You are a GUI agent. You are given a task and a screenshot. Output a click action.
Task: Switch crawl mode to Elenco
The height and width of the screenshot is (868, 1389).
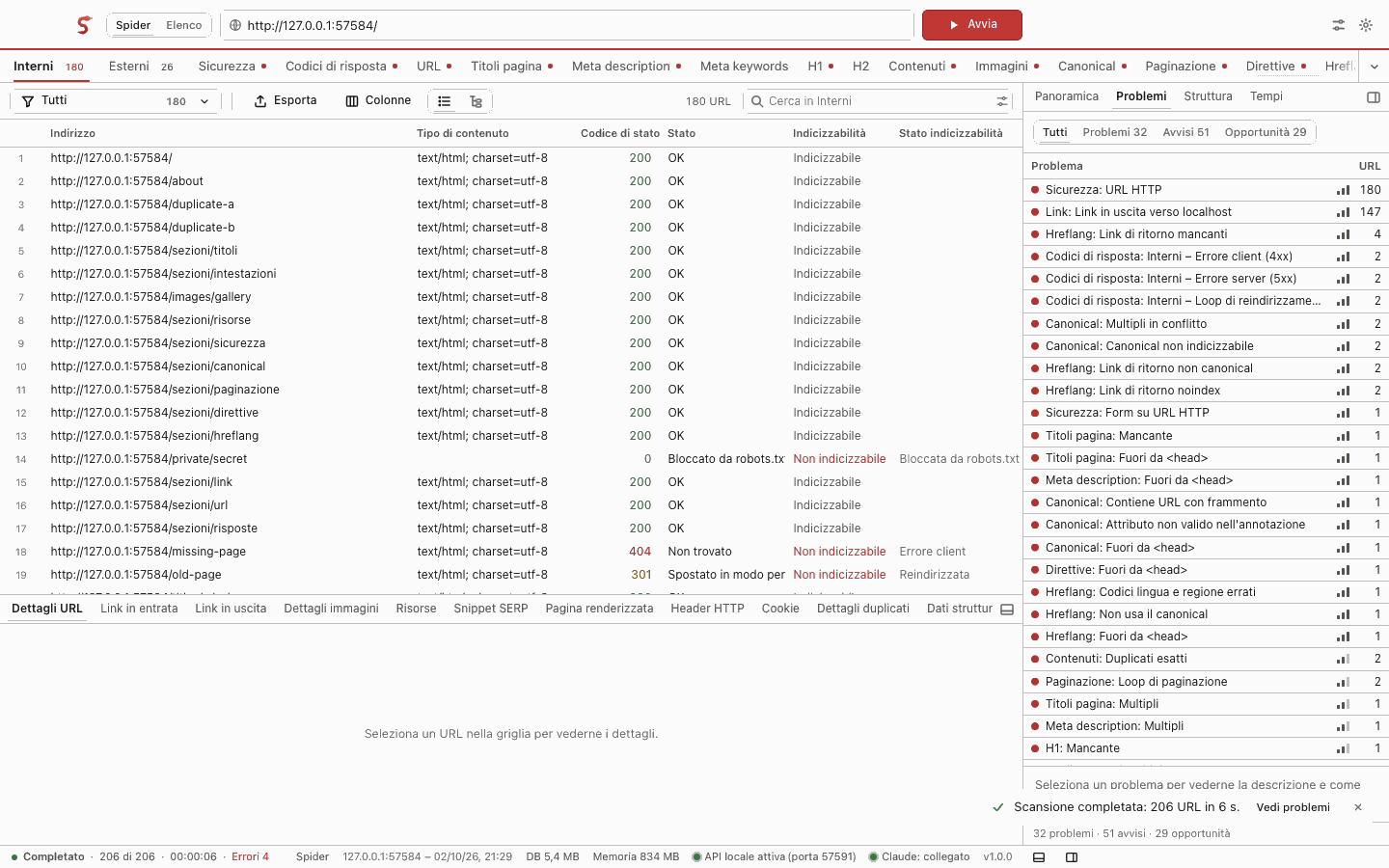point(184,25)
